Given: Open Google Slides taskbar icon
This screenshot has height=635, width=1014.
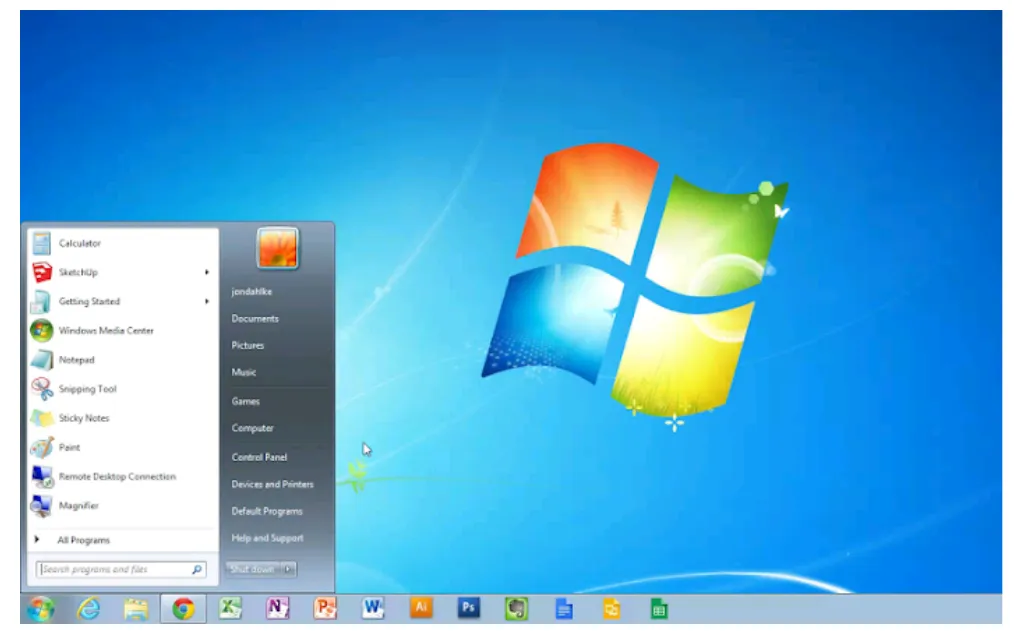Looking at the screenshot, I should tap(612, 609).
